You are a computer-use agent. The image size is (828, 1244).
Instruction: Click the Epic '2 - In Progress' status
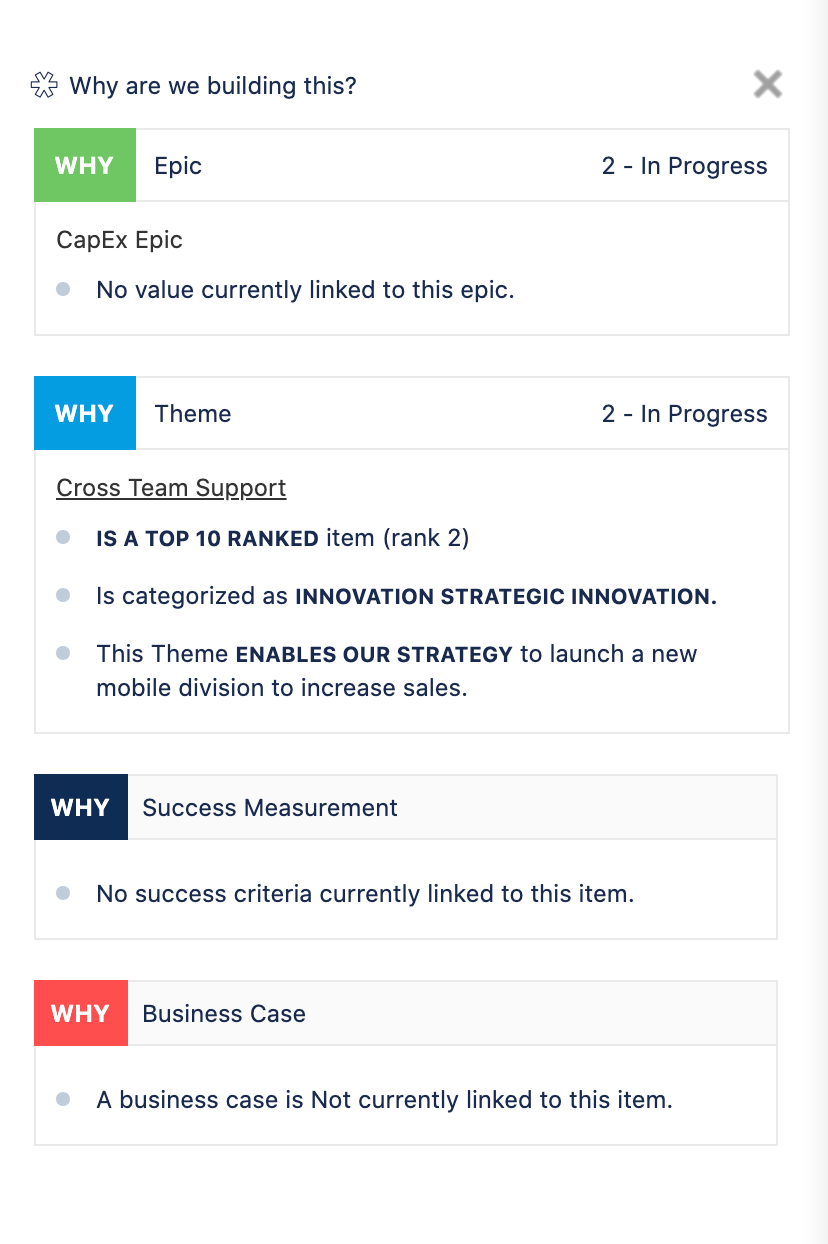click(684, 166)
